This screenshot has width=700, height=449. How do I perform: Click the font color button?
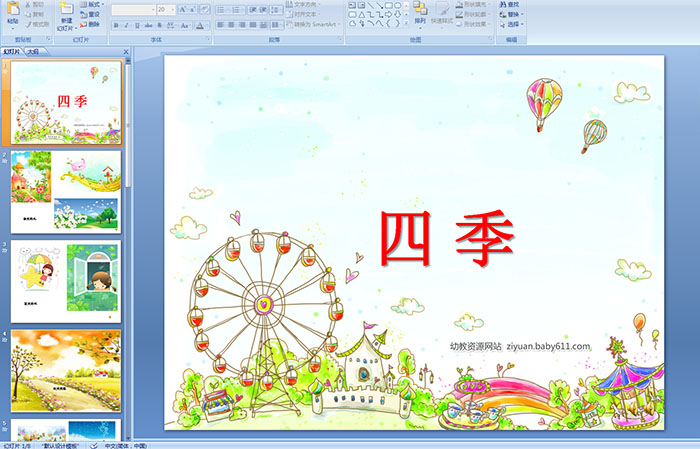[200, 24]
